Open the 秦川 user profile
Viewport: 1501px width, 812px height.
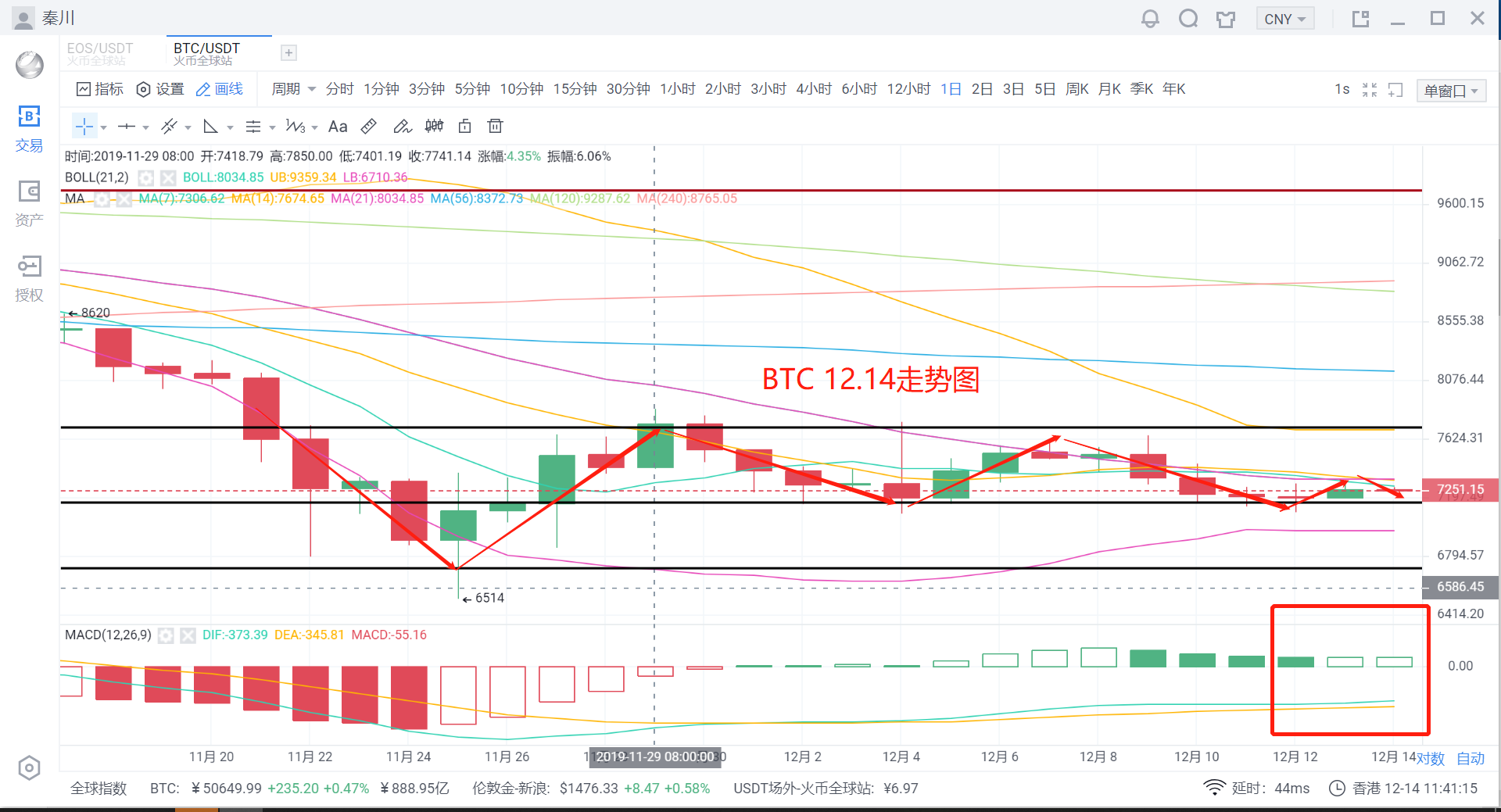pos(45,18)
